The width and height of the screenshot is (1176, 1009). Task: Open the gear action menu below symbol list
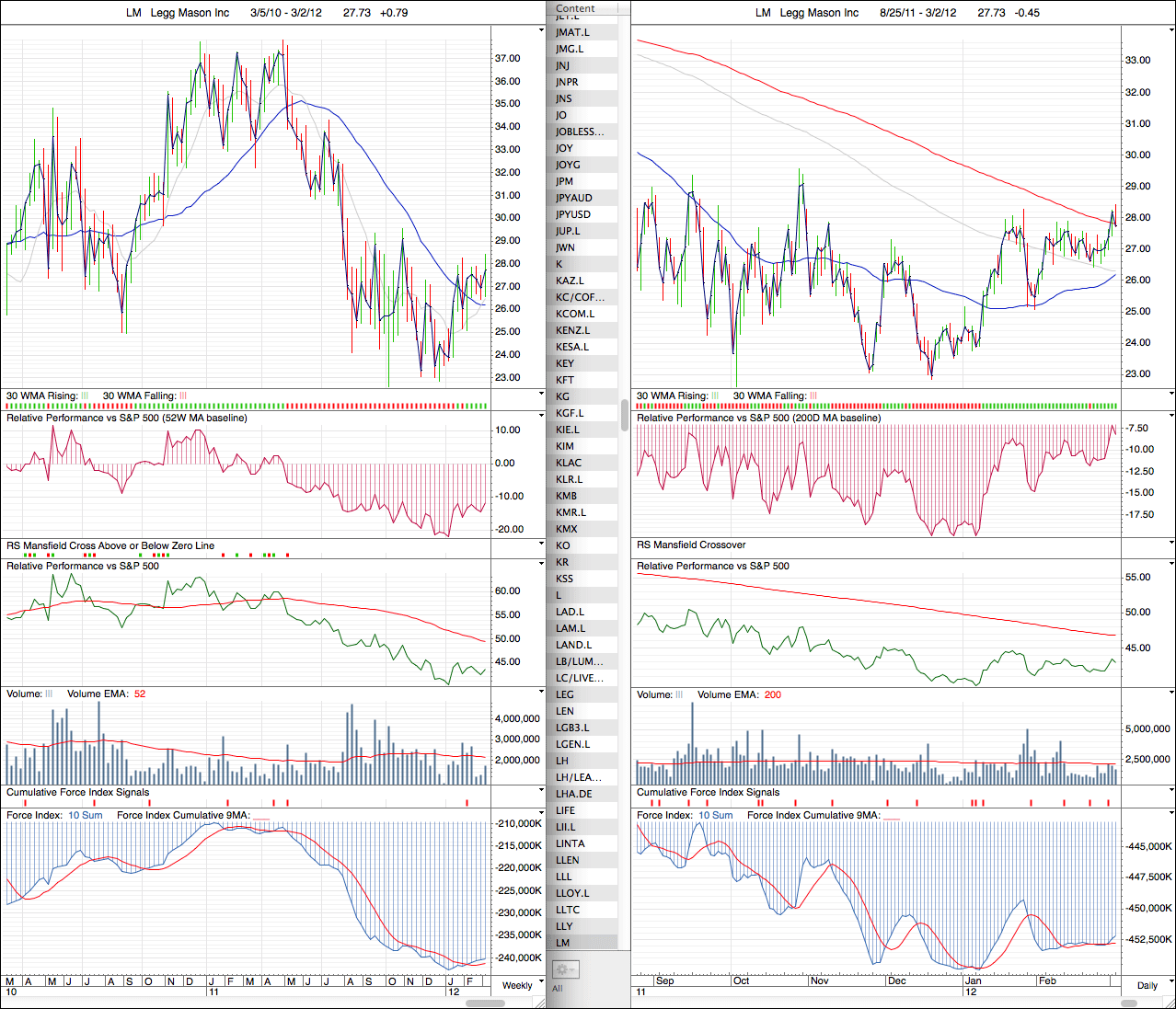coord(564,969)
